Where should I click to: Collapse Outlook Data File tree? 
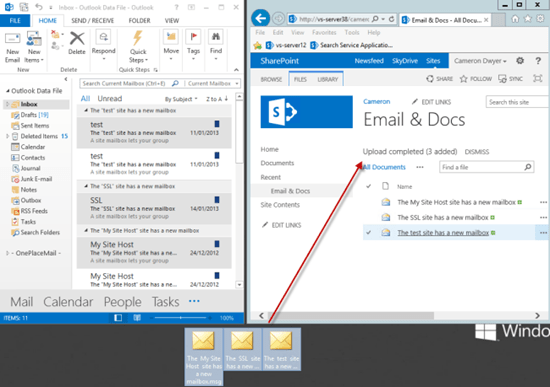pyautogui.click(x=7, y=91)
